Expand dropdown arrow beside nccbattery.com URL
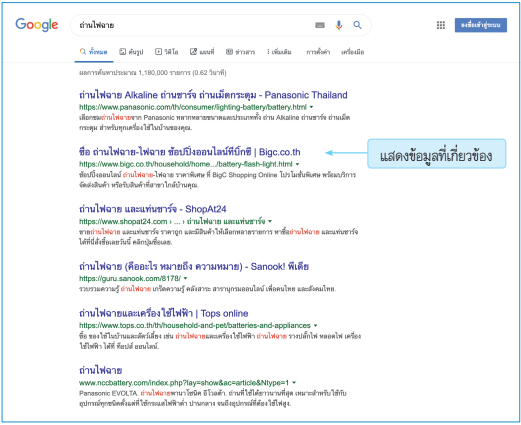Image resolution: width=521 pixels, height=425 pixels. point(294,383)
